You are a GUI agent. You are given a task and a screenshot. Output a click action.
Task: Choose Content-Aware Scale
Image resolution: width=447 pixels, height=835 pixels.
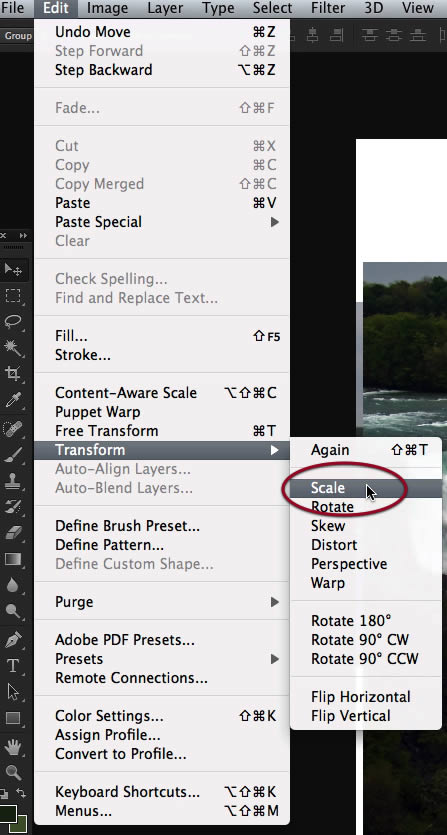(x=162, y=393)
